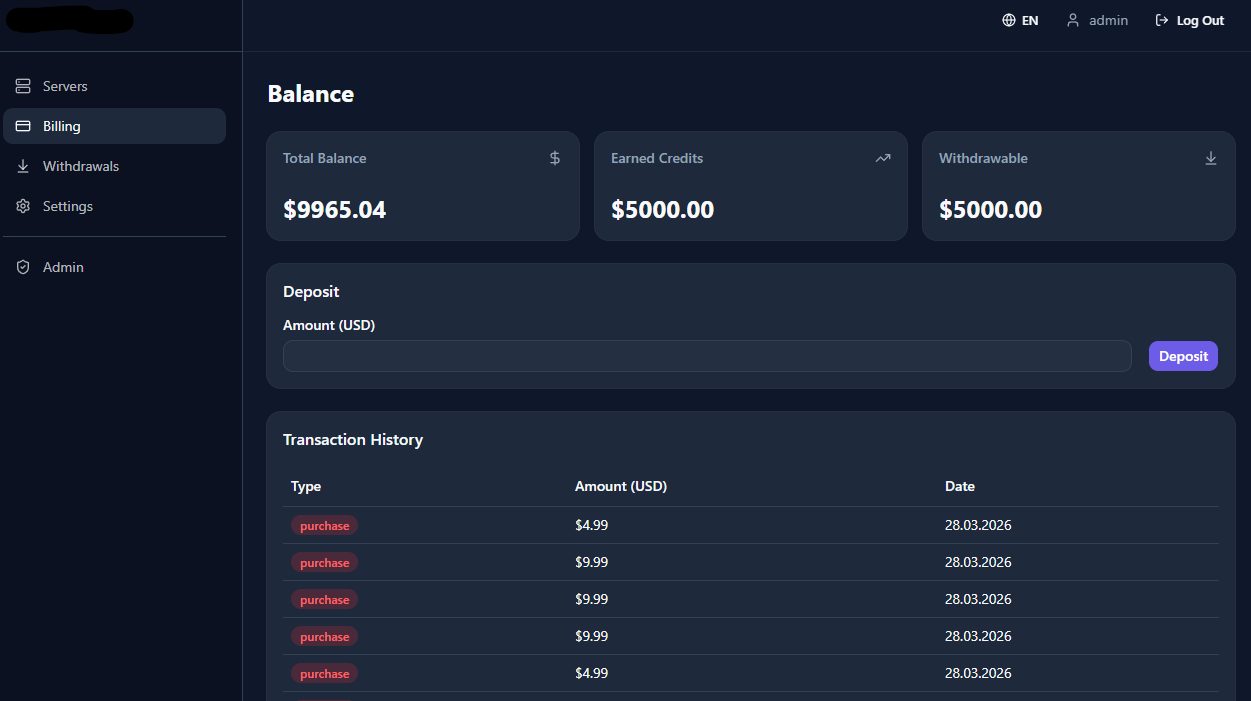Screen dimensions: 1251x701
Task: Click the Log Out arrow icon
Action: point(1160,19)
